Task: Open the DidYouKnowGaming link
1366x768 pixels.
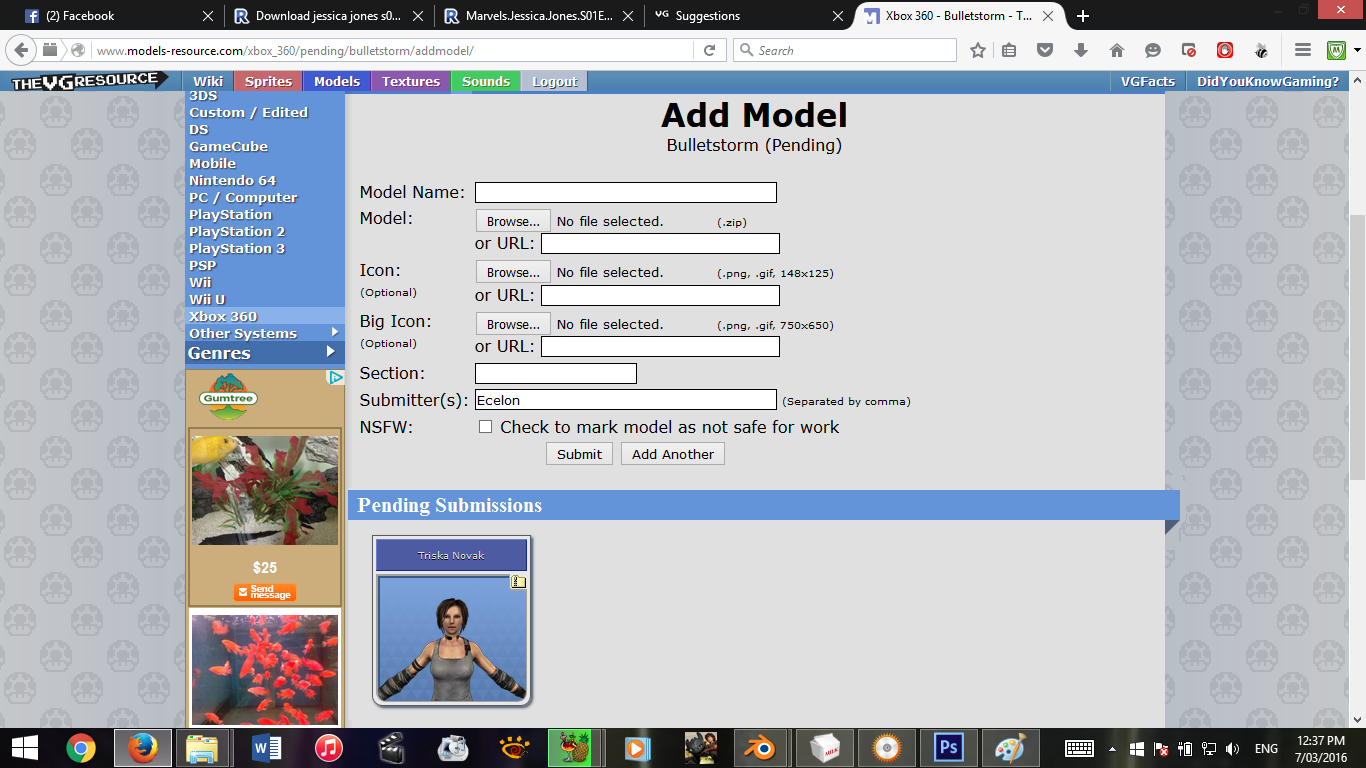Action: pos(1268,81)
